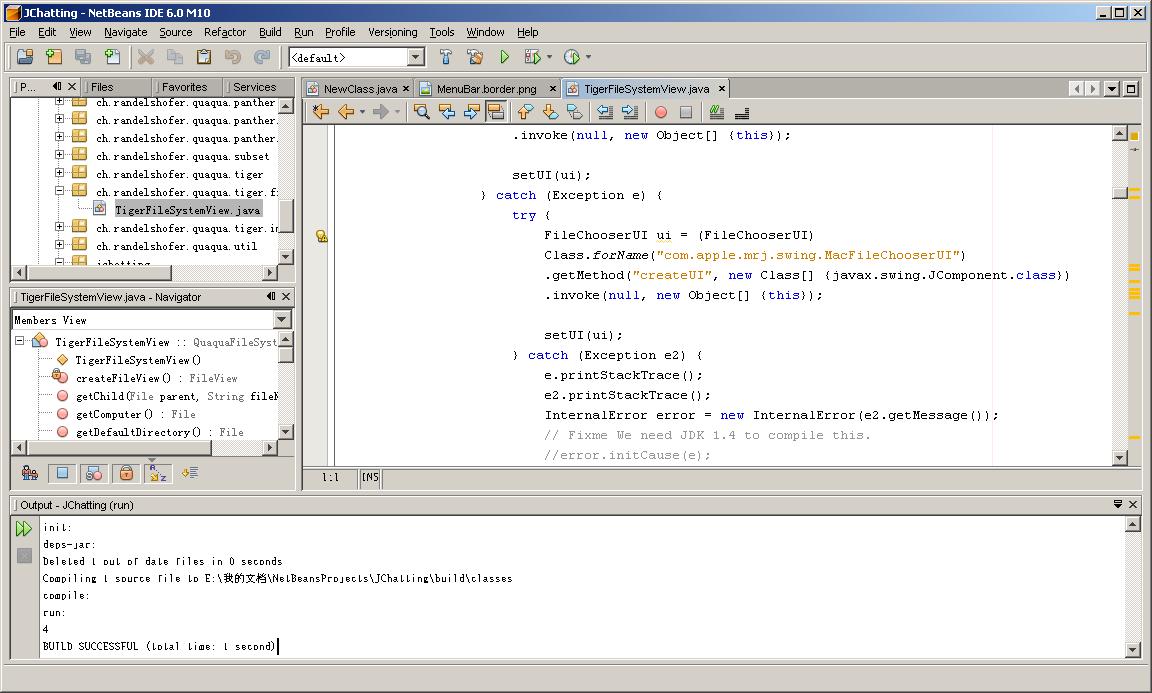Go to next bookmark icon
1152x693 pixels.
(550, 112)
